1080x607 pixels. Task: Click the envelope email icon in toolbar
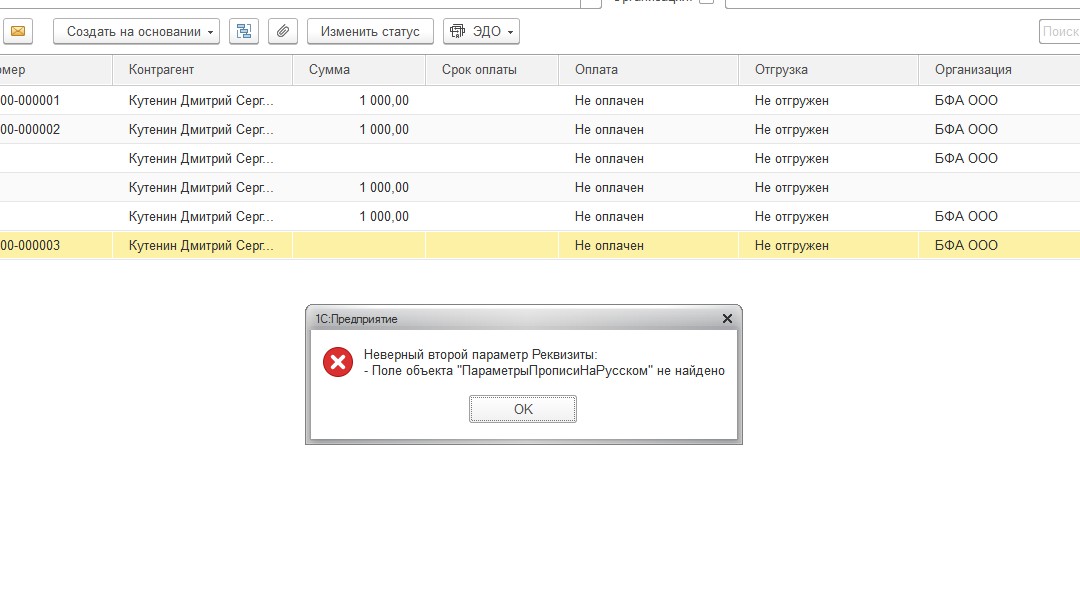18,32
